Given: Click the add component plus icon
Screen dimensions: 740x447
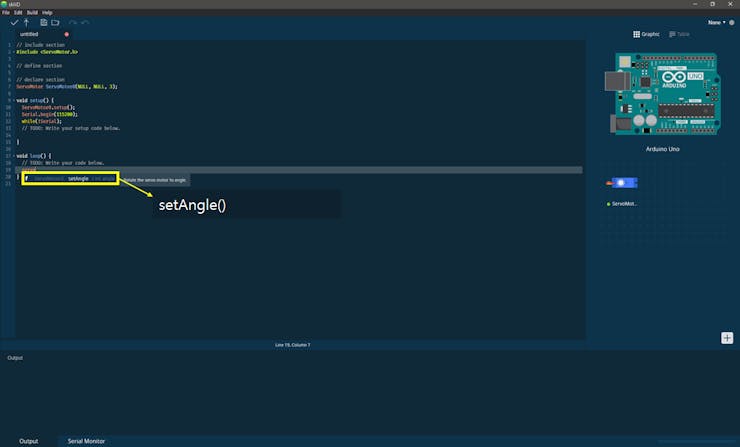Looking at the screenshot, I should point(727,338).
